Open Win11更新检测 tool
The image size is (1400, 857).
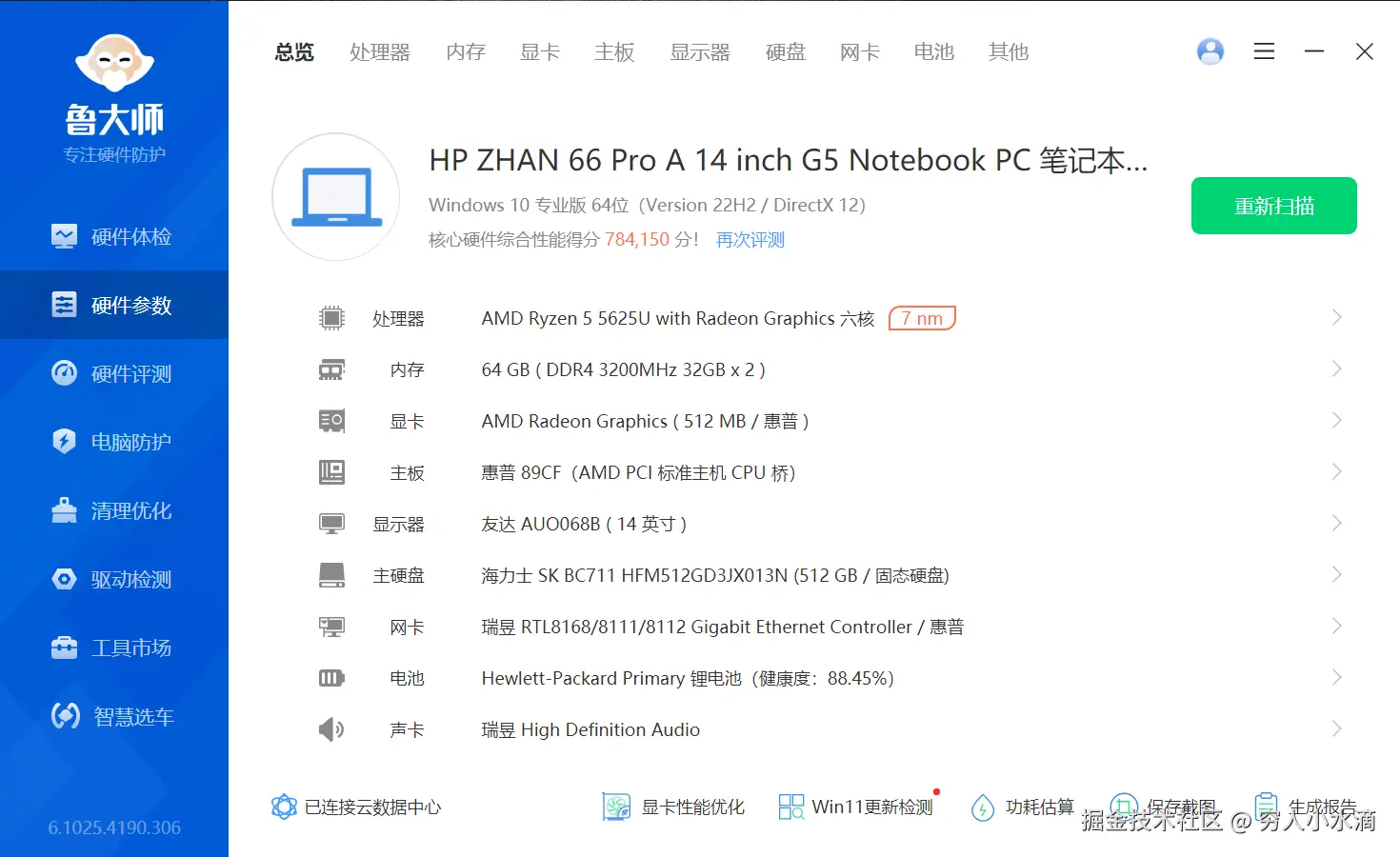(855, 807)
